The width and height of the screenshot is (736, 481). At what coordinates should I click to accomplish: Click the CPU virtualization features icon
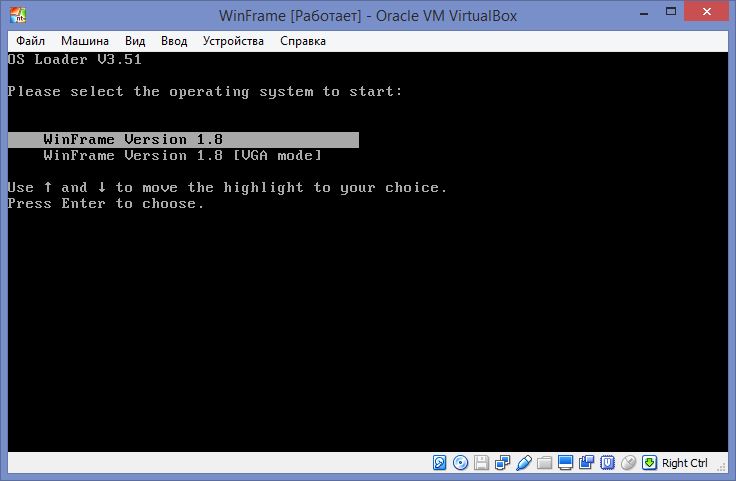(x=607, y=463)
